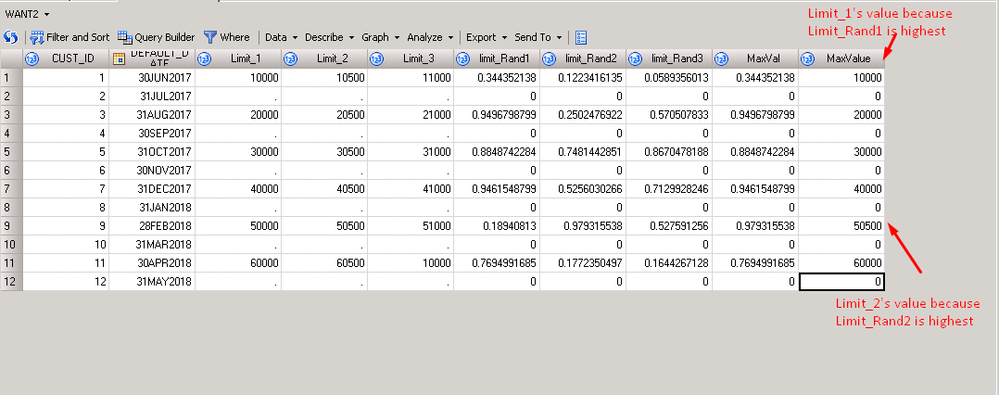Select the limit_Rand1 column header
Screen dimensions: 999x395
(496, 59)
